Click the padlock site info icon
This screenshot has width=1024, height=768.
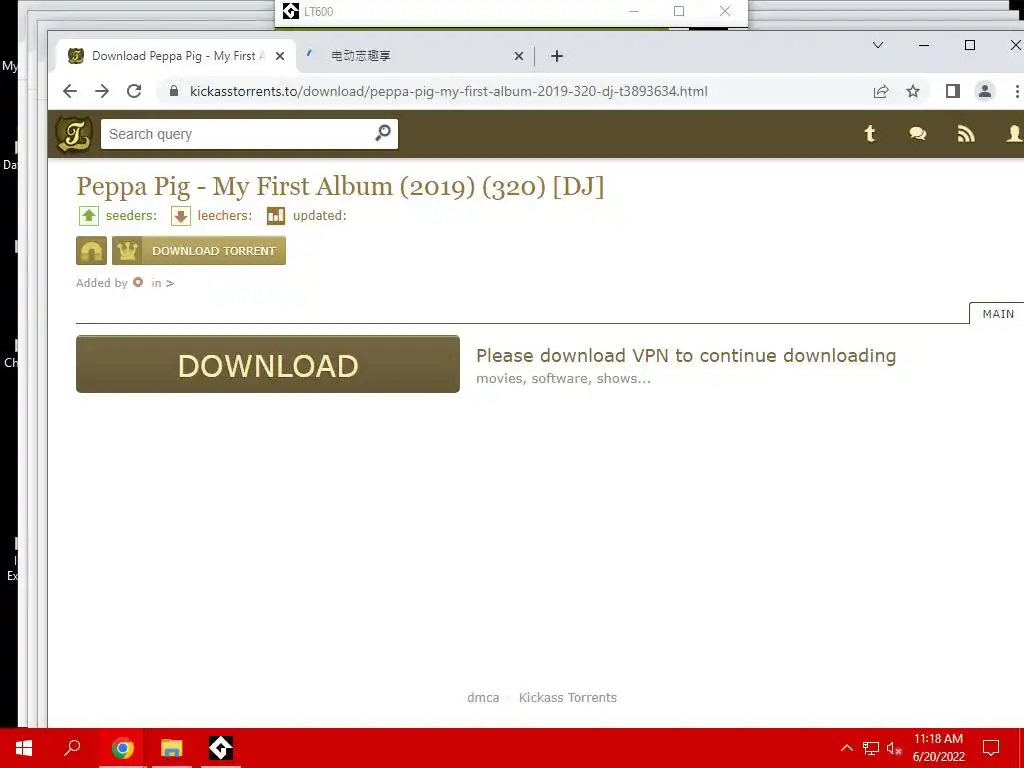(174, 91)
